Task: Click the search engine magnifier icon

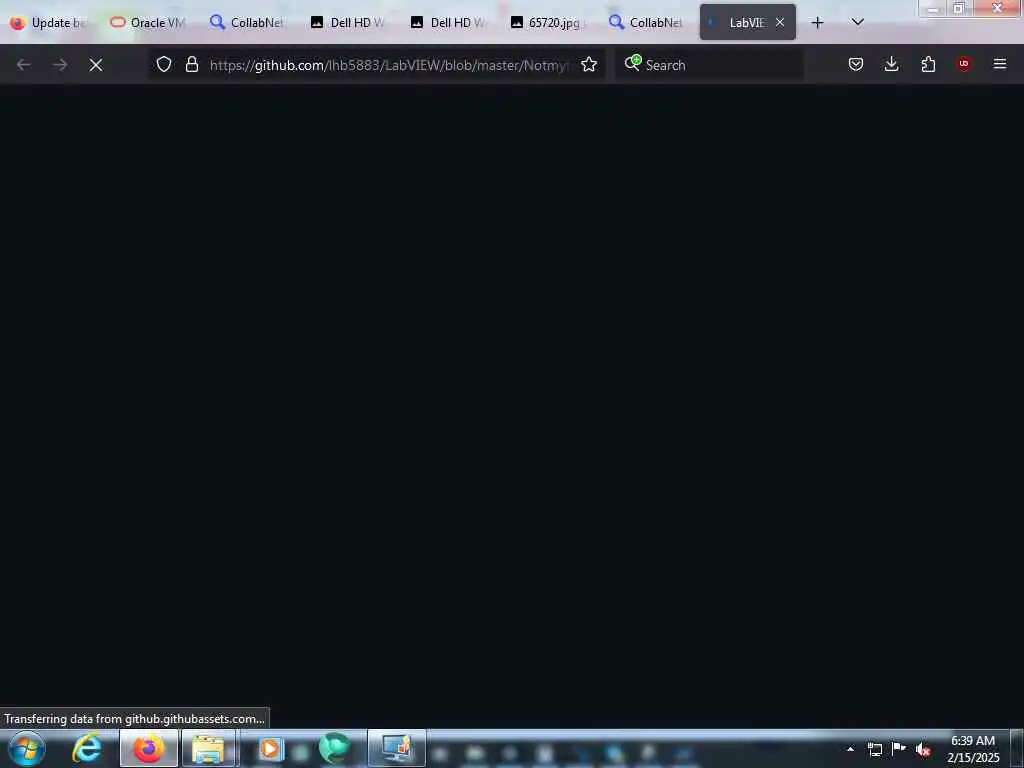Action: pyautogui.click(x=632, y=63)
